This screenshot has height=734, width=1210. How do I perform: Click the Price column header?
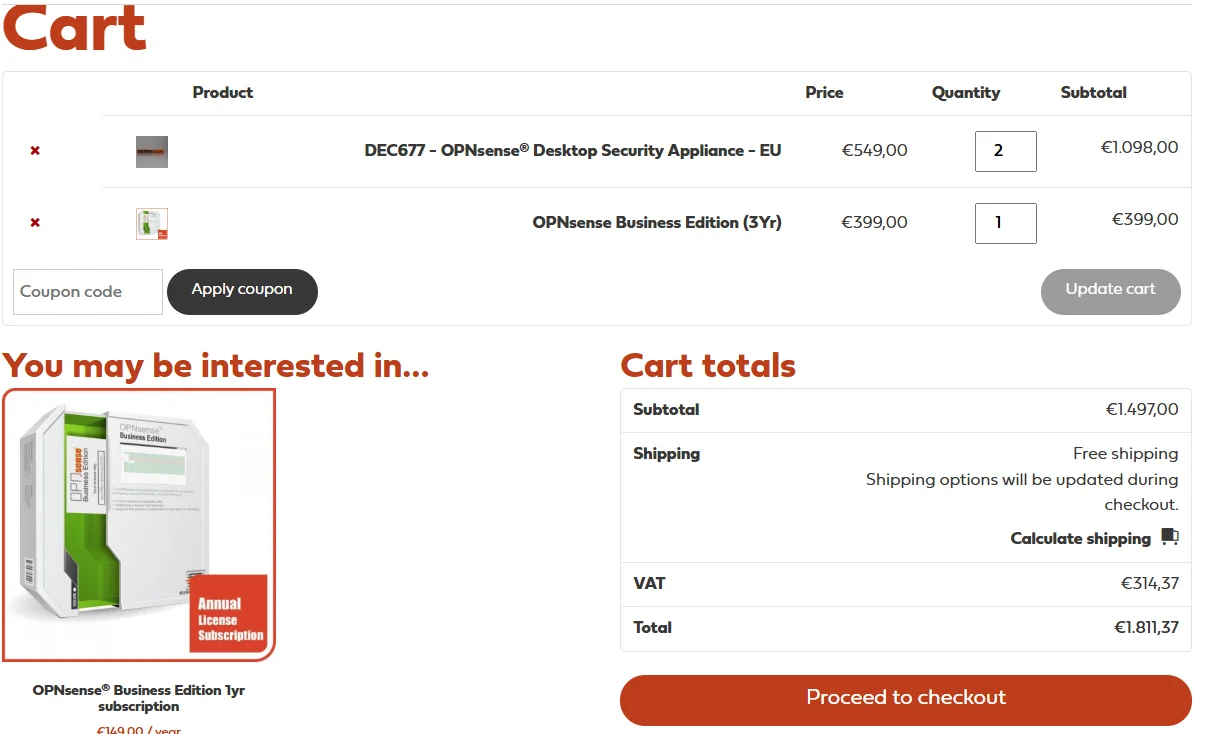click(825, 93)
